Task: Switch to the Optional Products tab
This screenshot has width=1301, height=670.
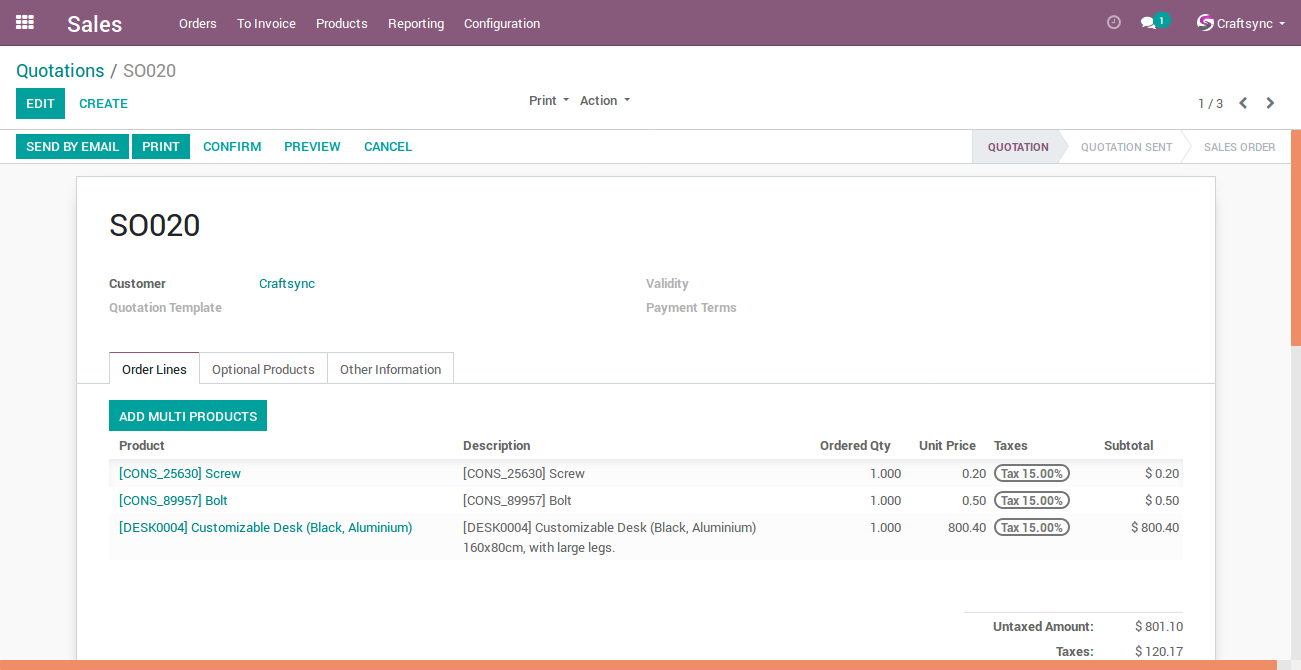Action: (263, 369)
